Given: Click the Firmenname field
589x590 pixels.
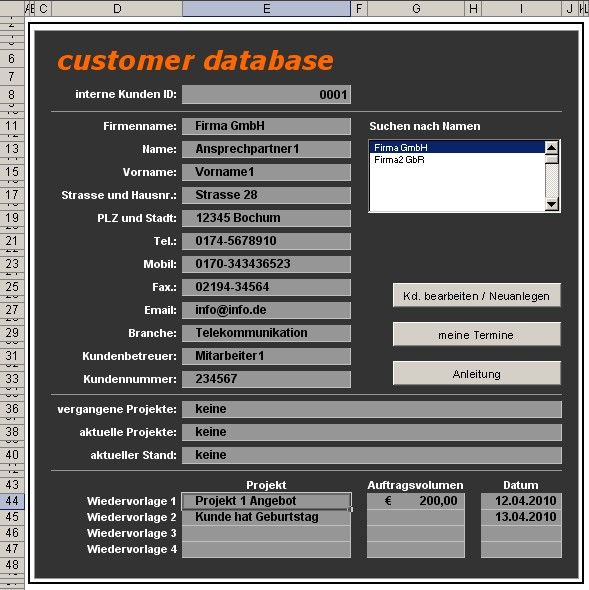Looking at the screenshot, I should (x=266, y=126).
